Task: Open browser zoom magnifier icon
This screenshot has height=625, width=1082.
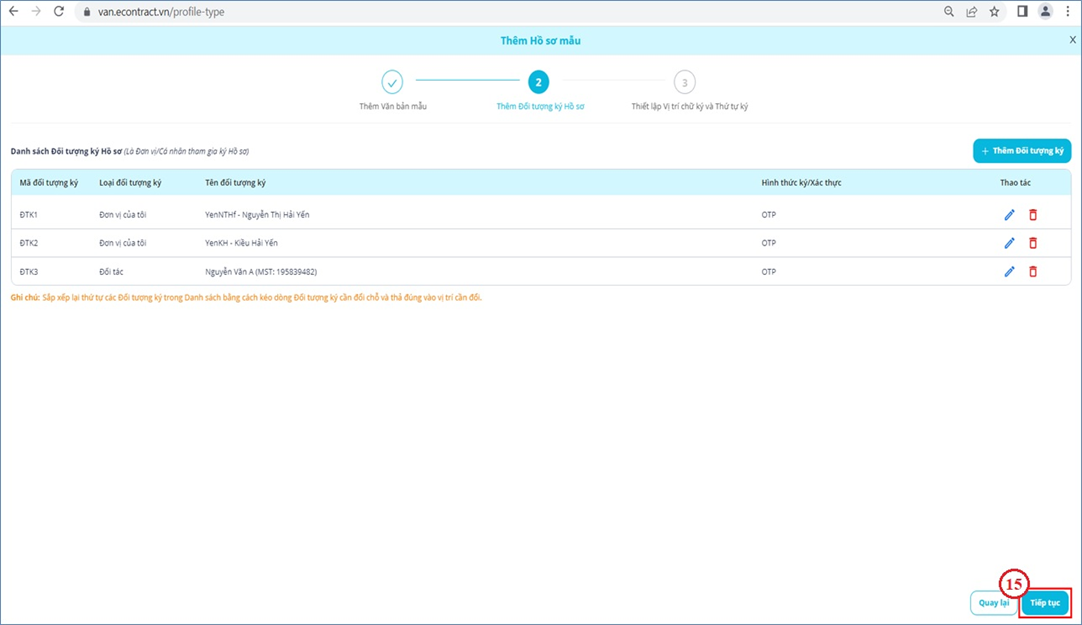Action: pyautogui.click(x=948, y=12)
